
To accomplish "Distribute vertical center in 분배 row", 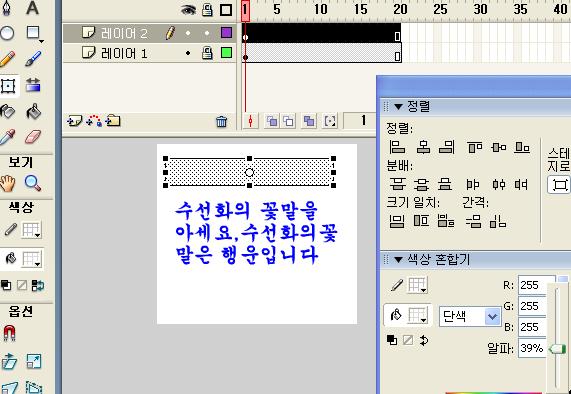I will [422, 184].
